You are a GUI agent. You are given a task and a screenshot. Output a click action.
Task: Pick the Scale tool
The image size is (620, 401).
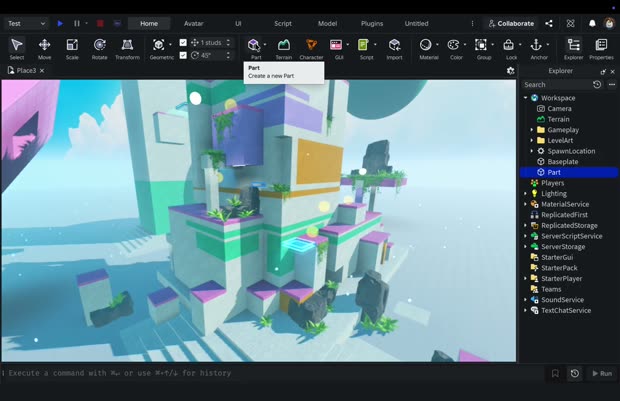tap(72, 48)
